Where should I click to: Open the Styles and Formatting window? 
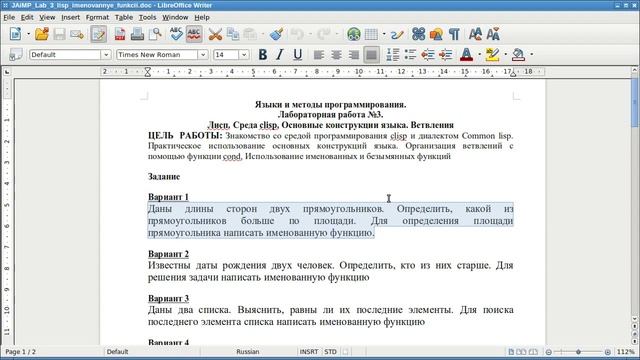16,54
